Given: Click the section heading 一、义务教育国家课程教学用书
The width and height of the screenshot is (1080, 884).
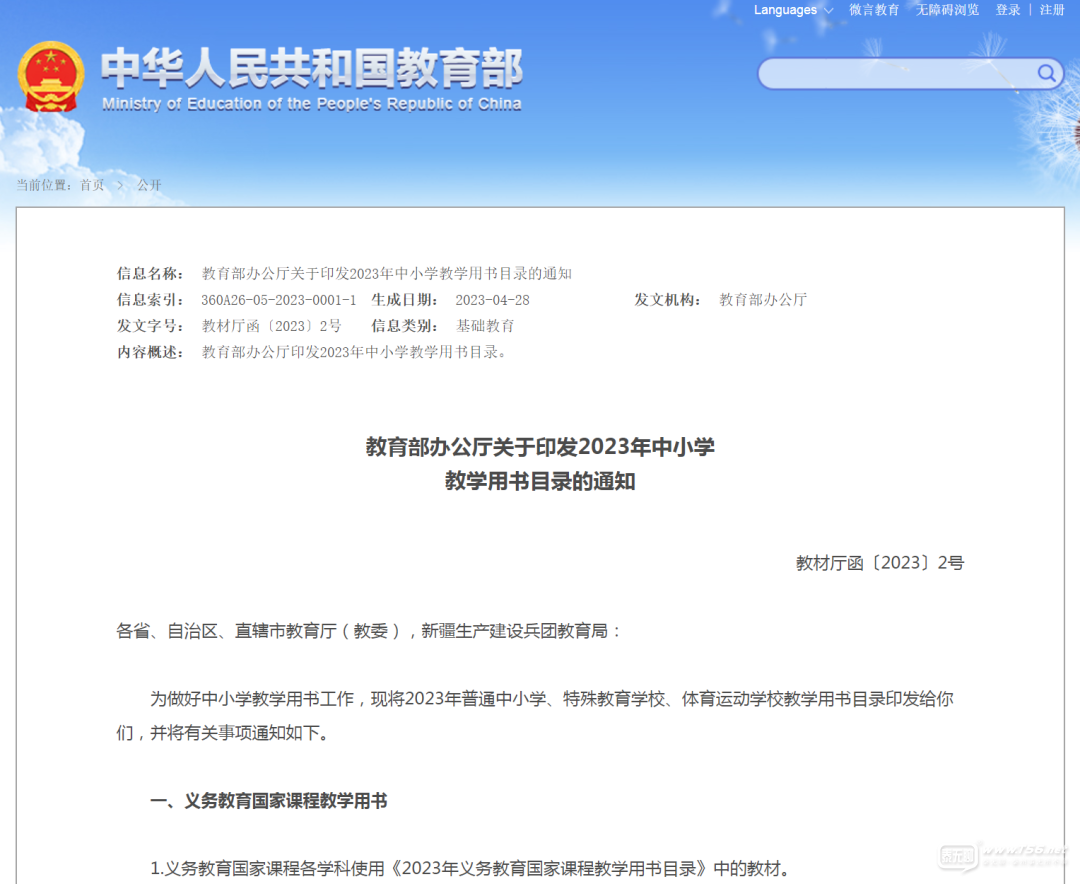Looking at the screenshot, I should click(x=268, y=801).
